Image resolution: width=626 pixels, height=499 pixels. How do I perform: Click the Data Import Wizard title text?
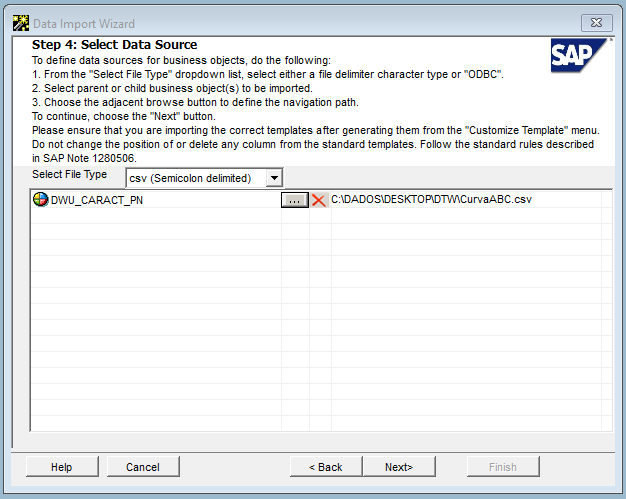[85, 23]
